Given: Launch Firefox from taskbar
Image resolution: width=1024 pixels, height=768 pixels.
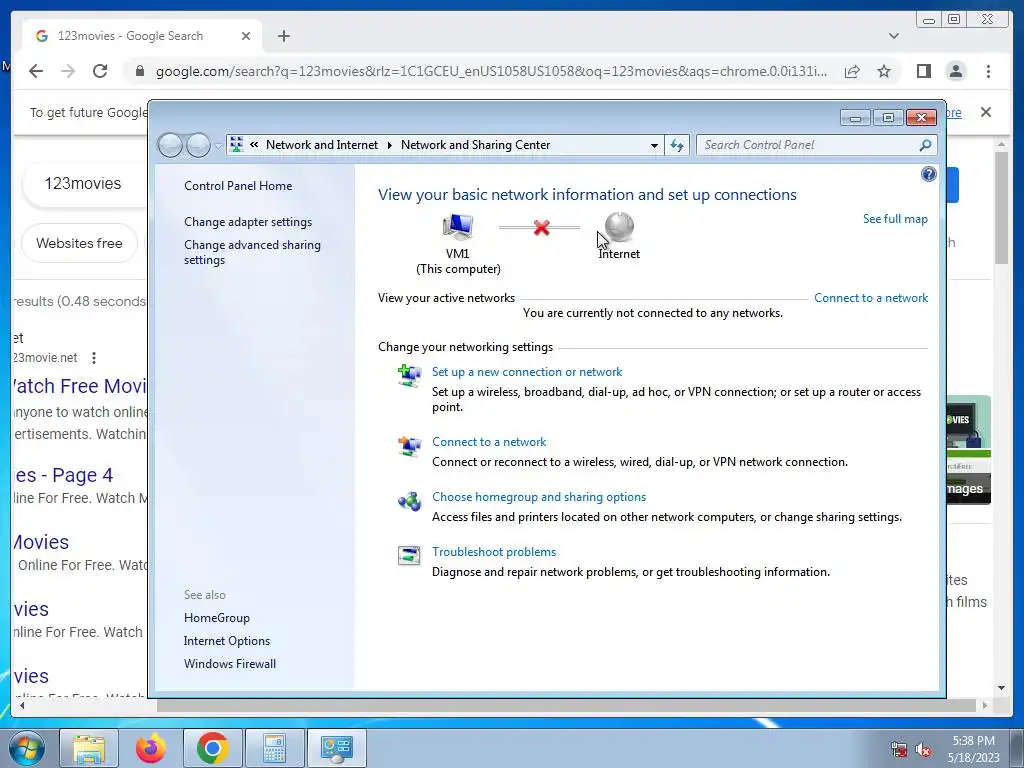Looking at the screenshot, I should point(151,748).
